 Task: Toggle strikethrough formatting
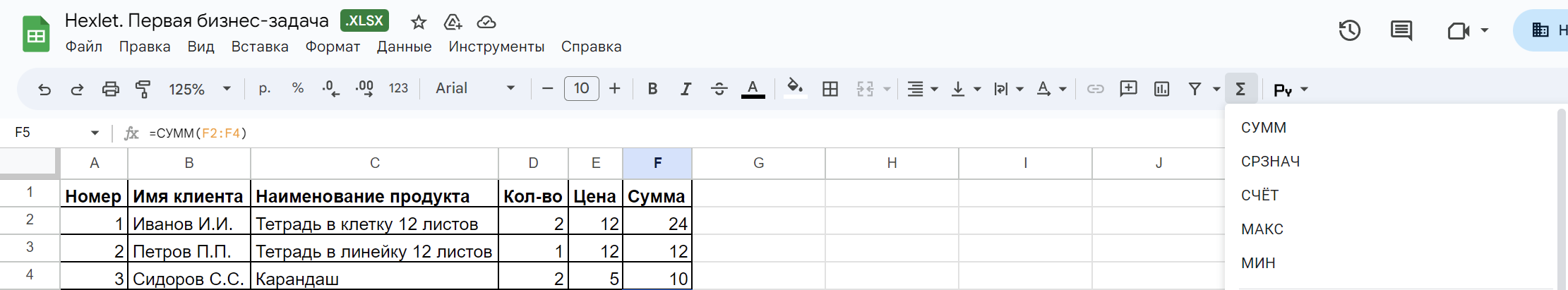[719, 89]
